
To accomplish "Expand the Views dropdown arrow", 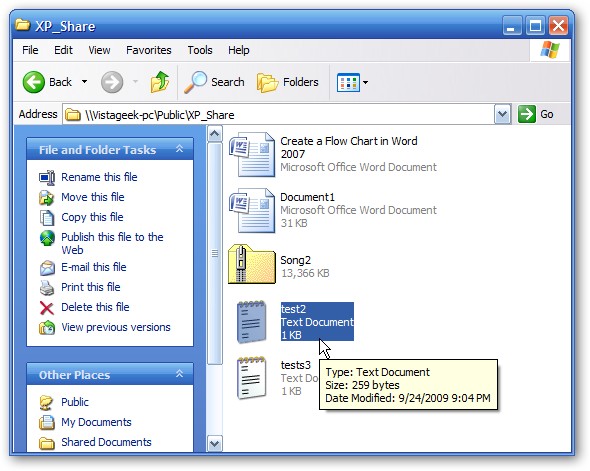I will (365, 82).
